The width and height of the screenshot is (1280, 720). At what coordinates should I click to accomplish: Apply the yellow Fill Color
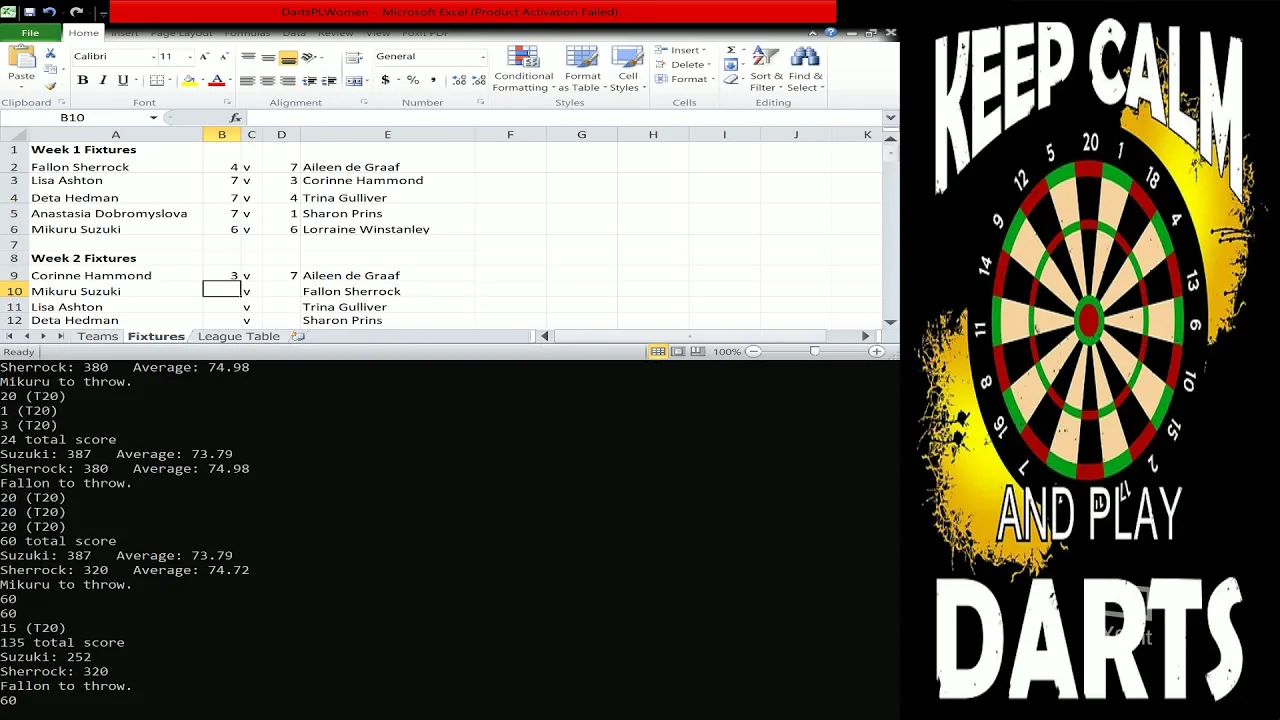pos(189,80)
